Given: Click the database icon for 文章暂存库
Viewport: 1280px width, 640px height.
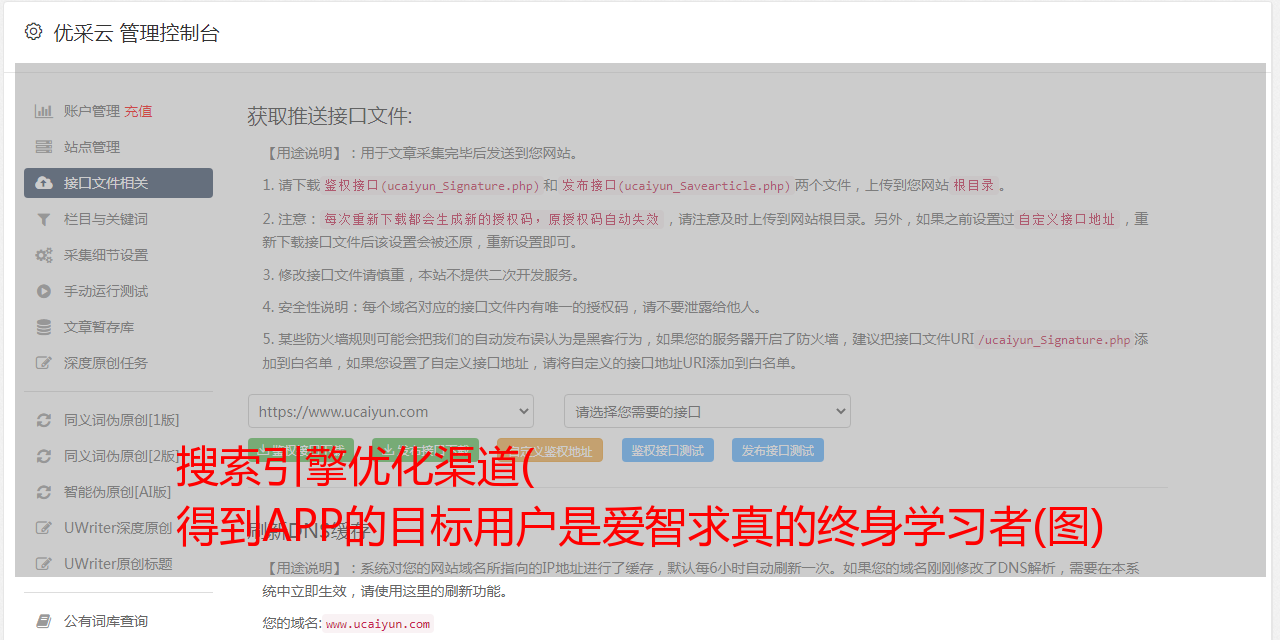Looking at the screenshot, I should (x=44, y=327).
